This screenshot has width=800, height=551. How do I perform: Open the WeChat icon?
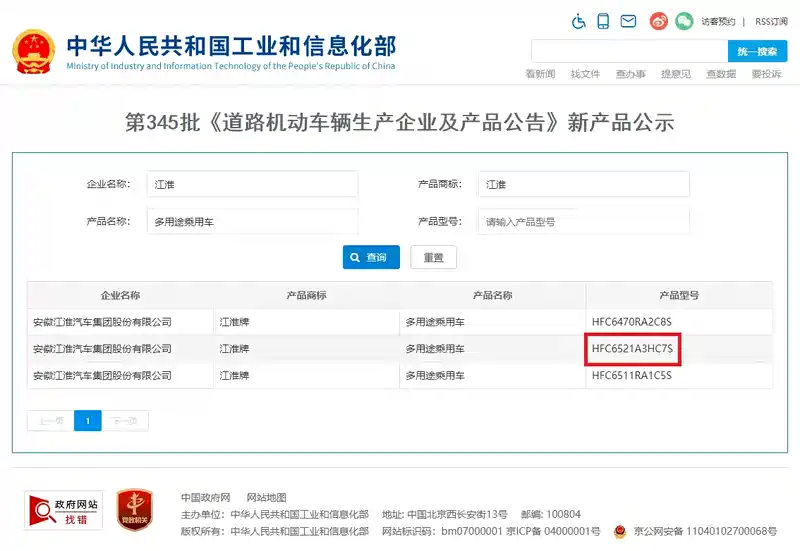684,21
